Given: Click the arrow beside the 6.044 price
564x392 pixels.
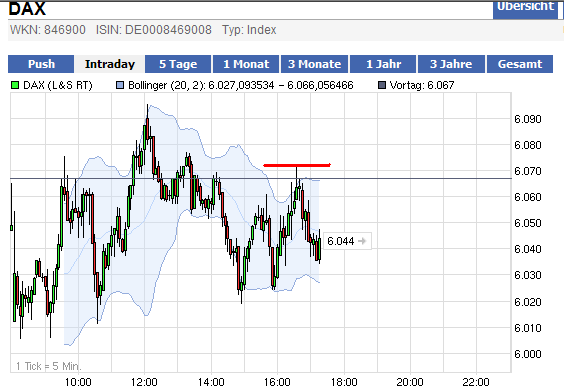Looking at the screenshot, I should 362,241.
